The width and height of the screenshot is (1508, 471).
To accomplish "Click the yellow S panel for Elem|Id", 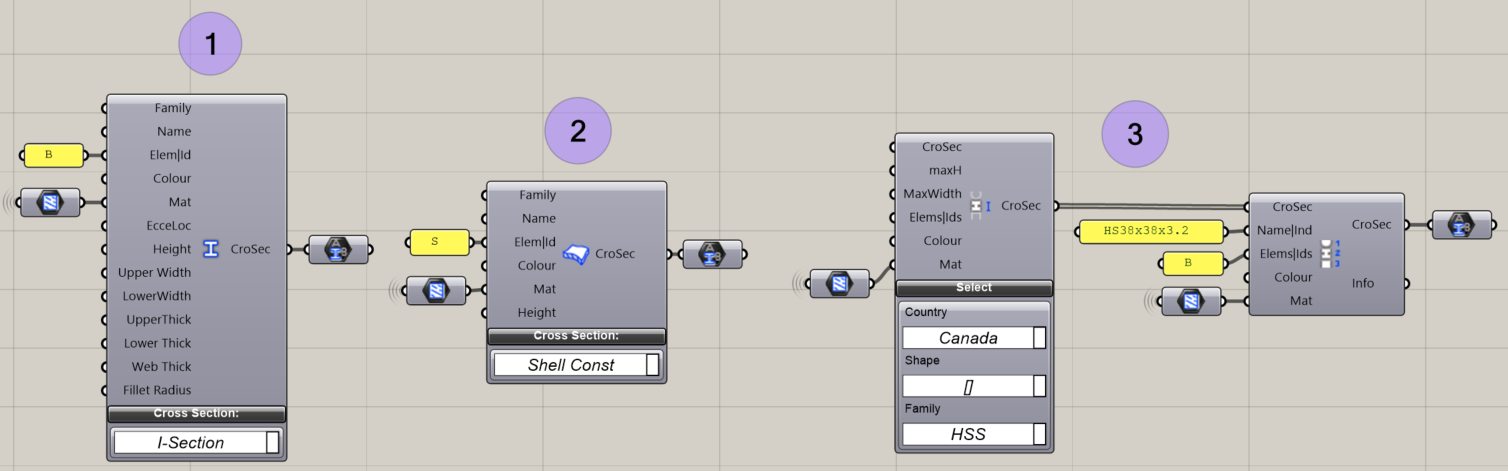I will pyautogui.click(x=439, y=242).
